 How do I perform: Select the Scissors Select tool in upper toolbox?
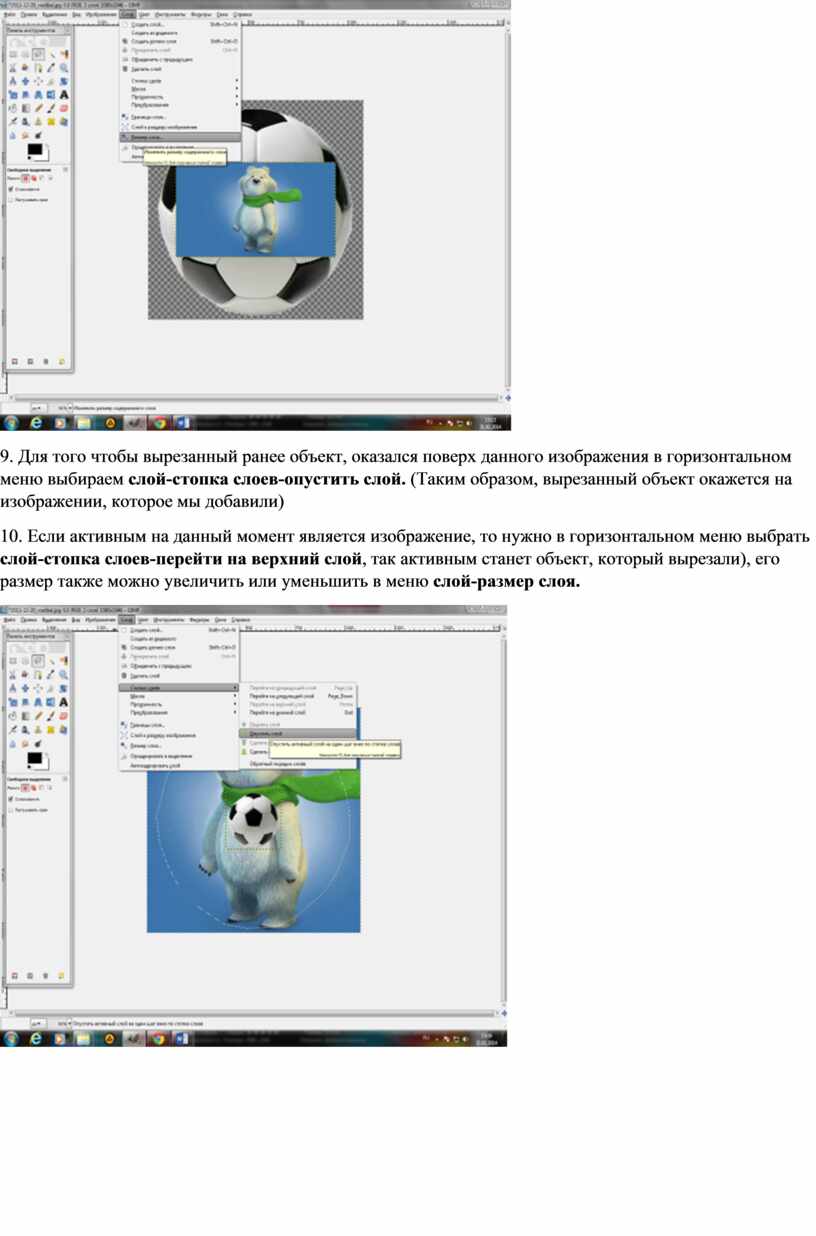(x=13, y=68)
